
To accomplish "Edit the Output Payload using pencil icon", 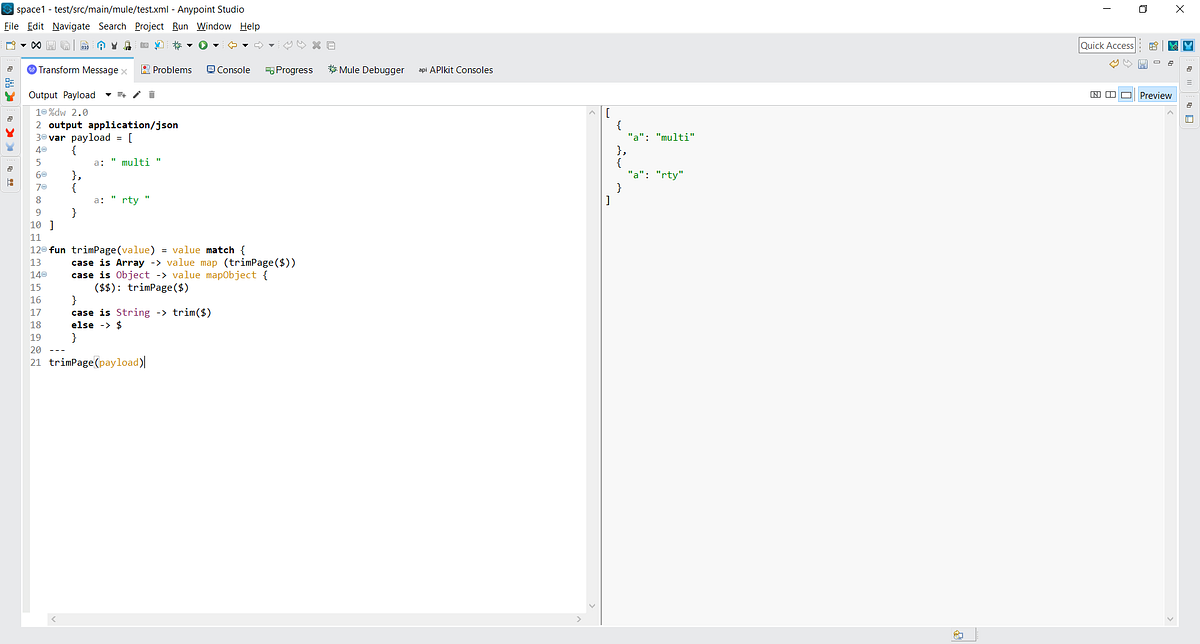I will [136, 94].
